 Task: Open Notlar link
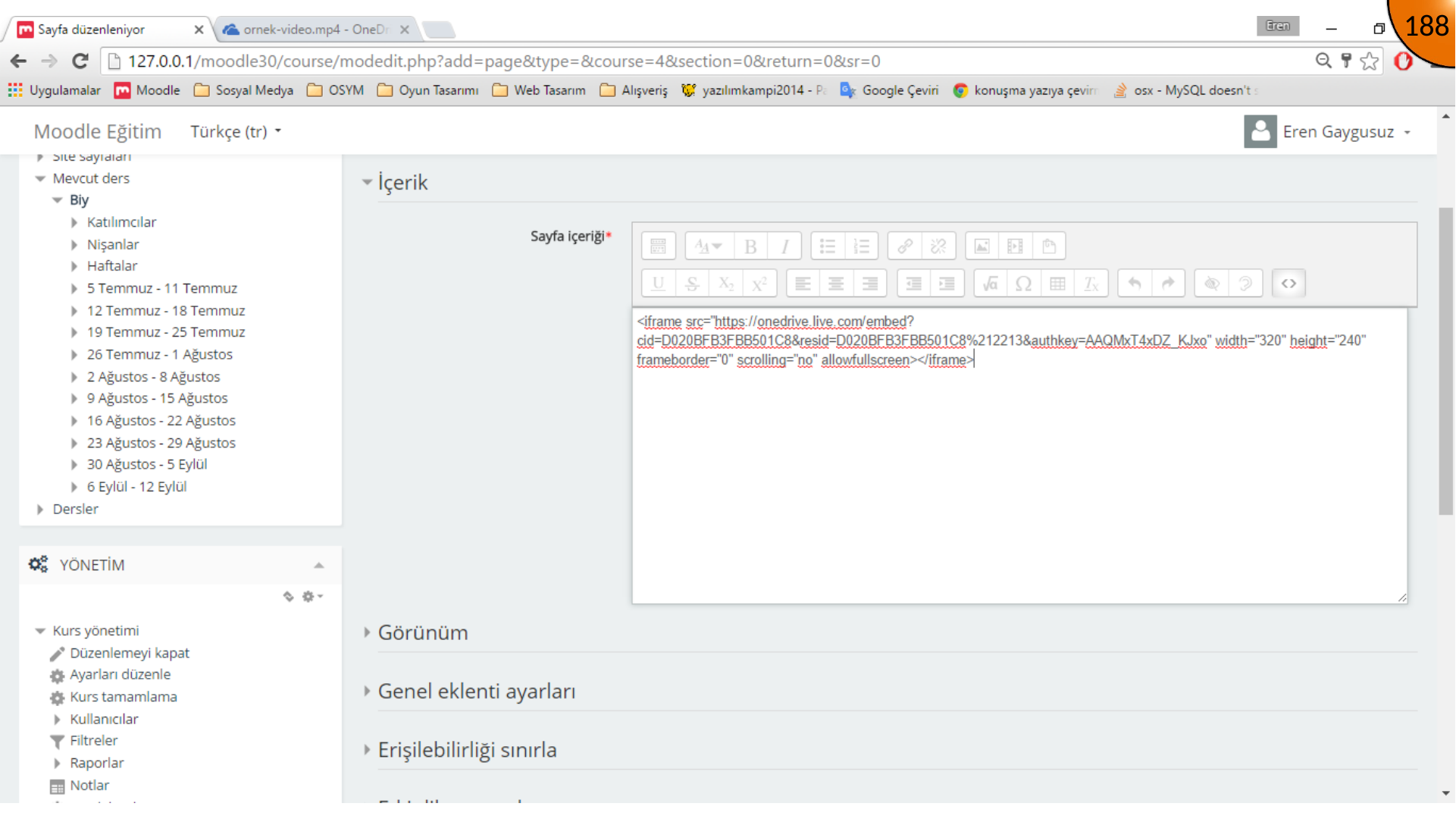pyautogui.click(x=89, y=786)
